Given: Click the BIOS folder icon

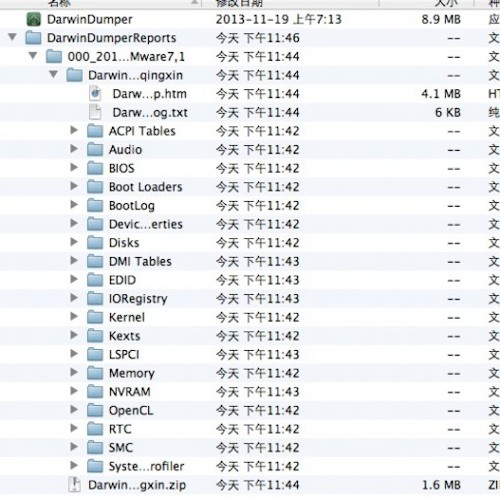Looking at the screenshot, I should 95,168.
